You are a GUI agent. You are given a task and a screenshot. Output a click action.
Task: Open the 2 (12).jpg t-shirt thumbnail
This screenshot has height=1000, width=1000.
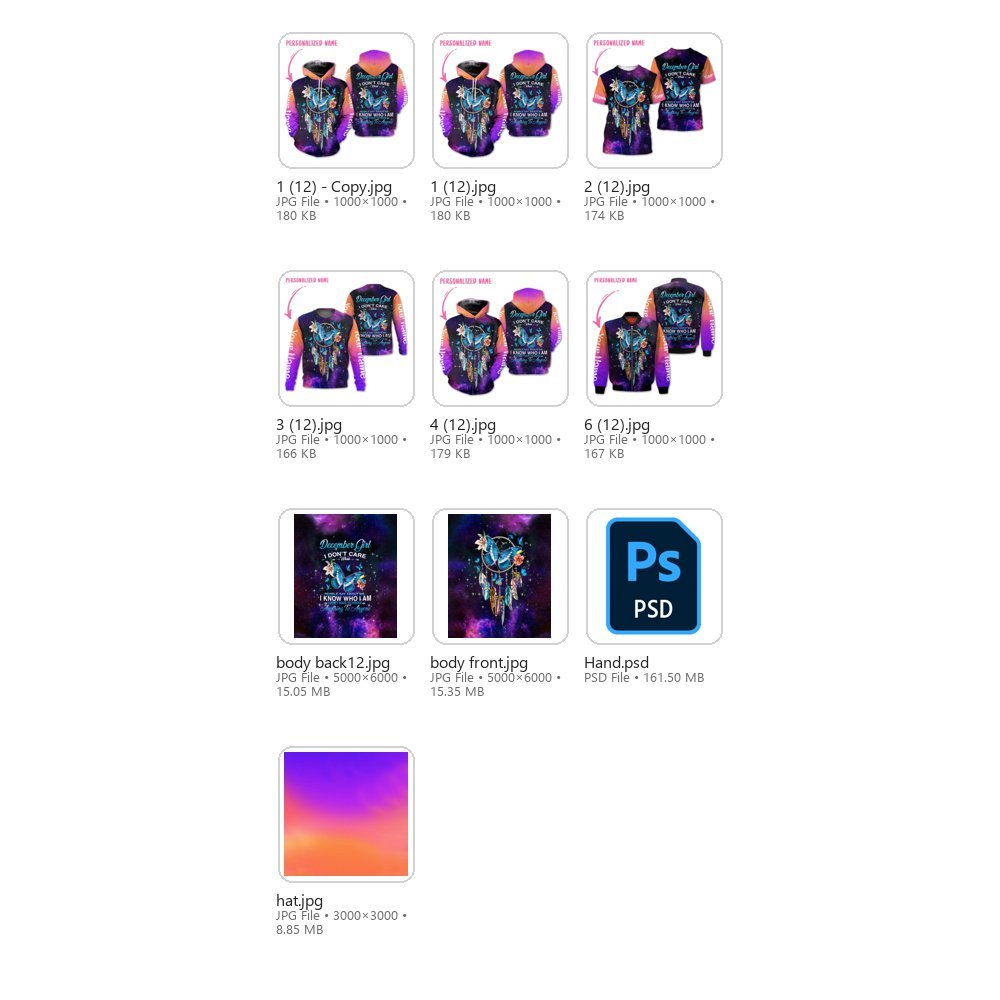(654, 101)
